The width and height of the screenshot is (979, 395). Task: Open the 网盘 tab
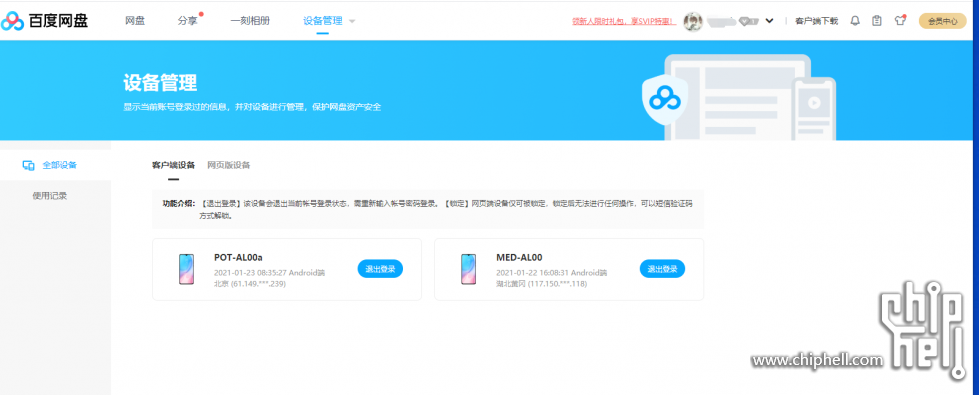[135, 21]
